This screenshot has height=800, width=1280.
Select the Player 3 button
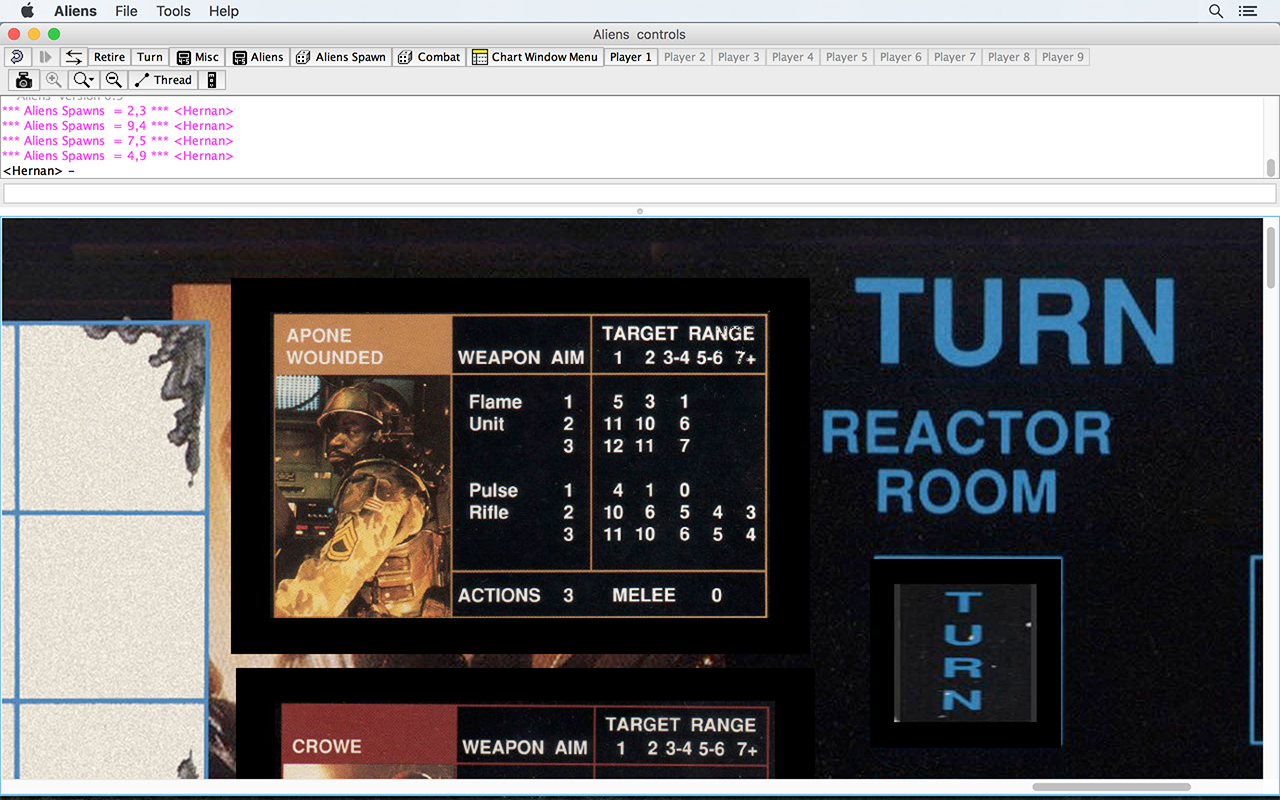(x=739, y=57)
